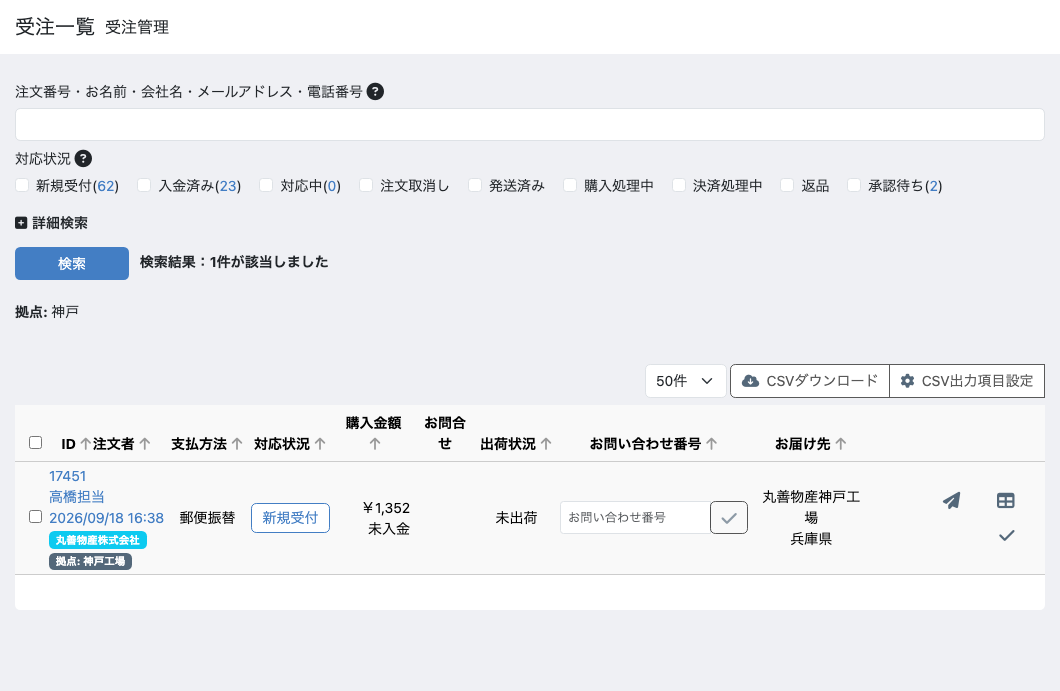This screenshot has width=1060, height=691.
Task: Open help icon beside 対応状況 label
Action: [x=83, y=158]
